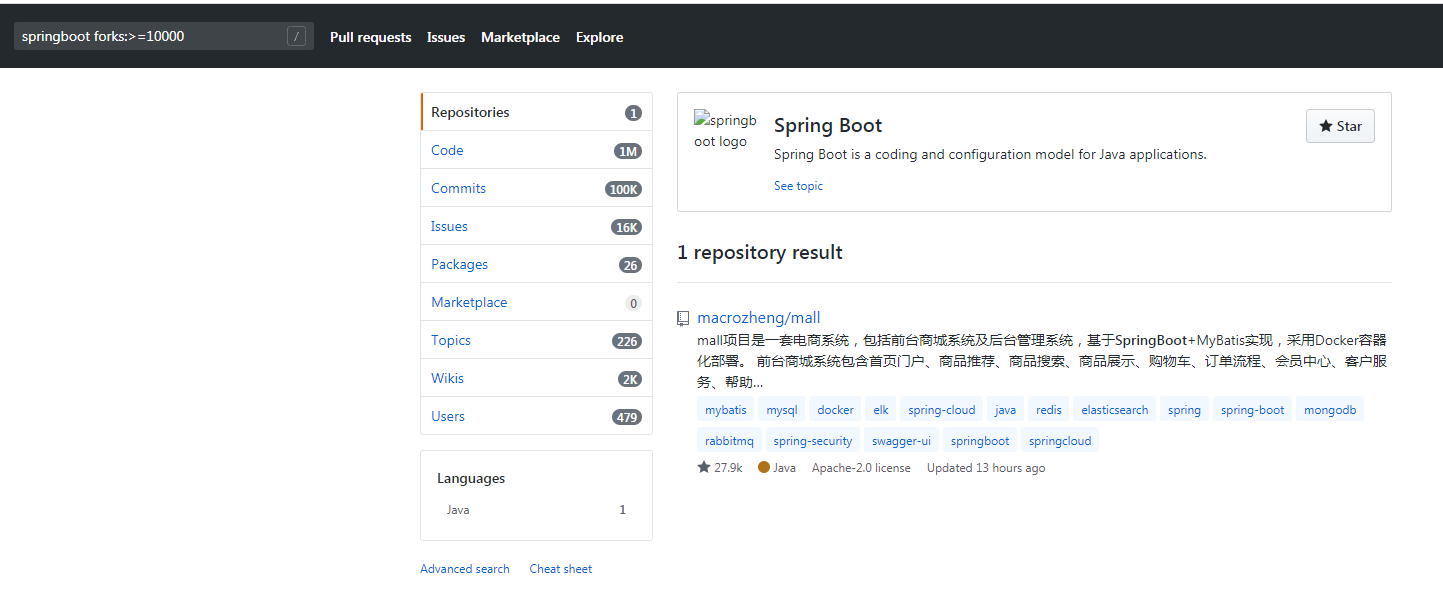Viewport: 1443px width, 603px height.
Task: Click the star icon inside the Star button
Action: 1327,126
